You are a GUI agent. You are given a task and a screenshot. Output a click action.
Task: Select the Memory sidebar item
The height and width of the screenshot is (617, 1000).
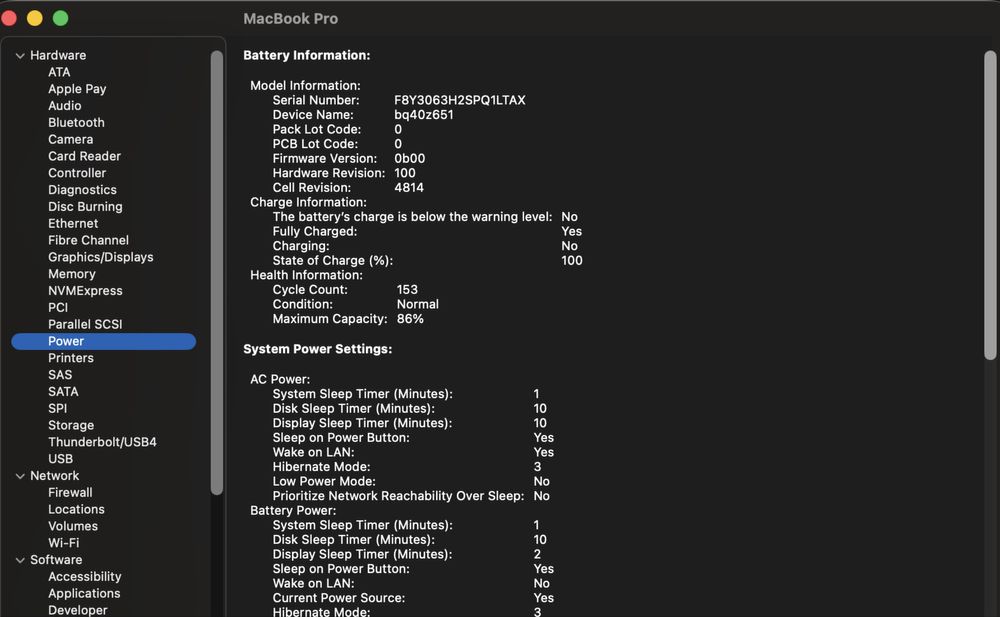(72, 274)
